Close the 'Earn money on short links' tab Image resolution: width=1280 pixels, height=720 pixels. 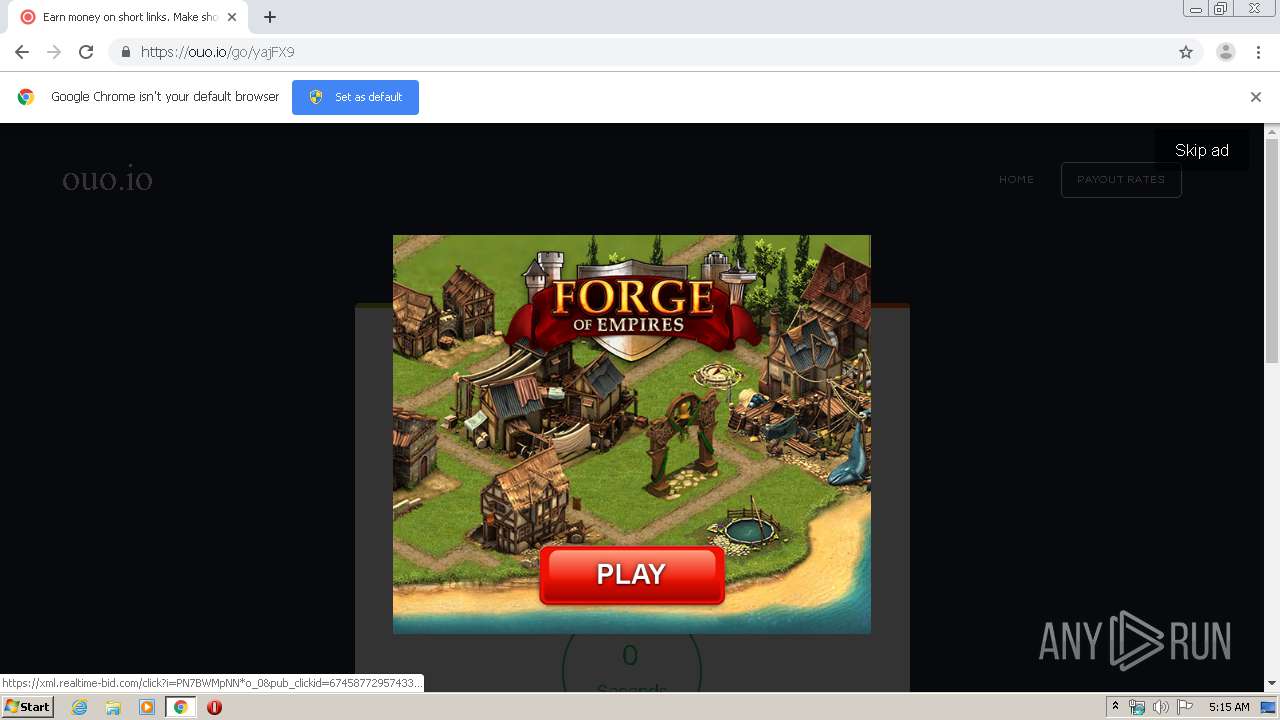pos(232,17)
